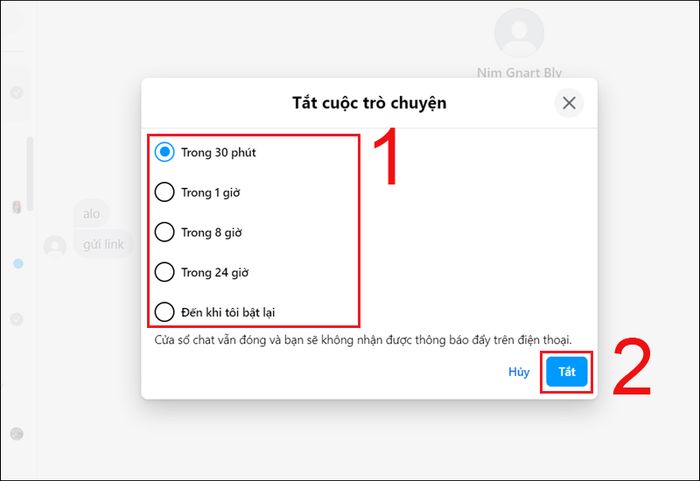Cancel with the Hủy link

pyautogui.click(x=519, y=372)
